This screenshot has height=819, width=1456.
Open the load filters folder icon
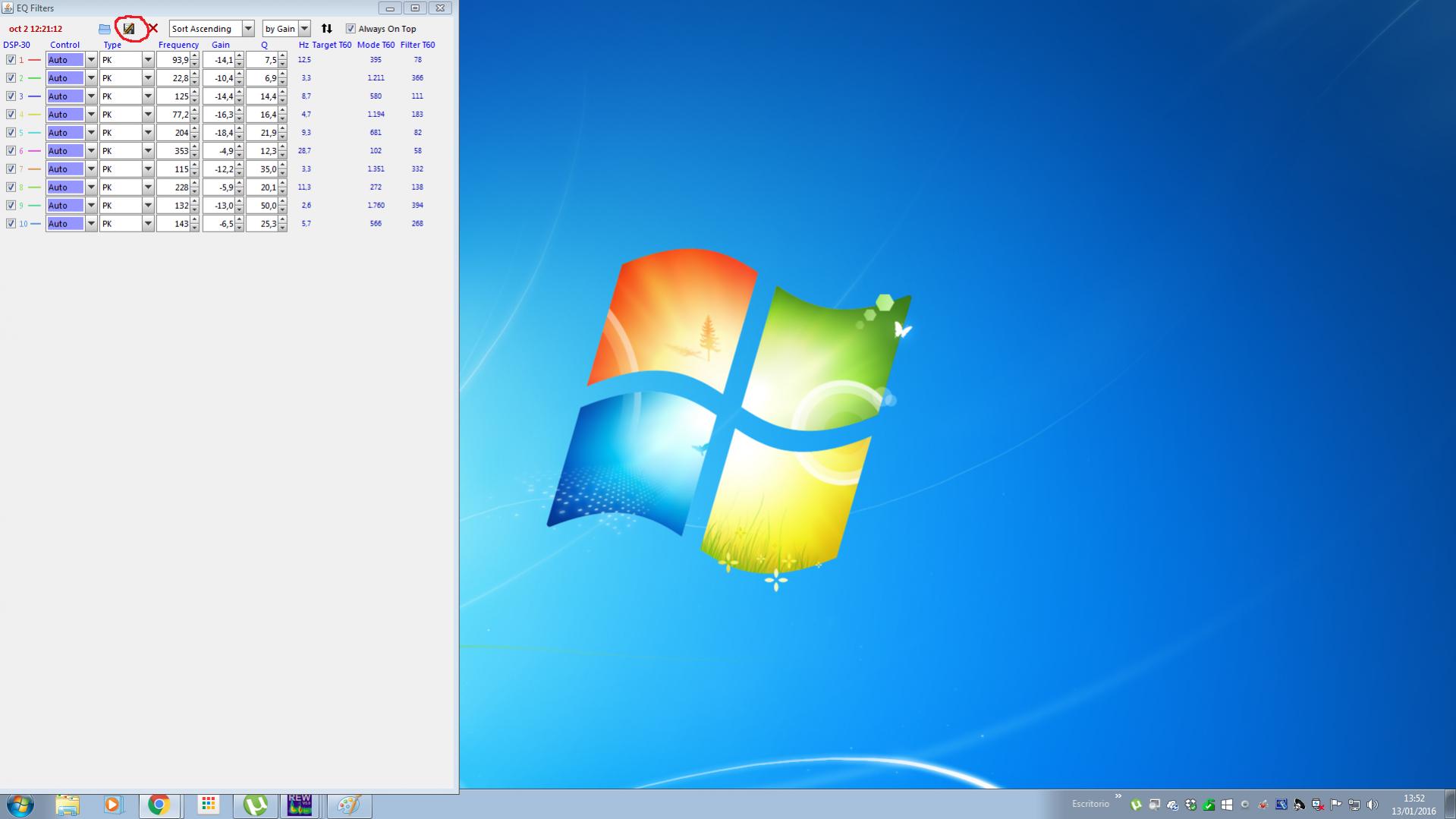105,29
